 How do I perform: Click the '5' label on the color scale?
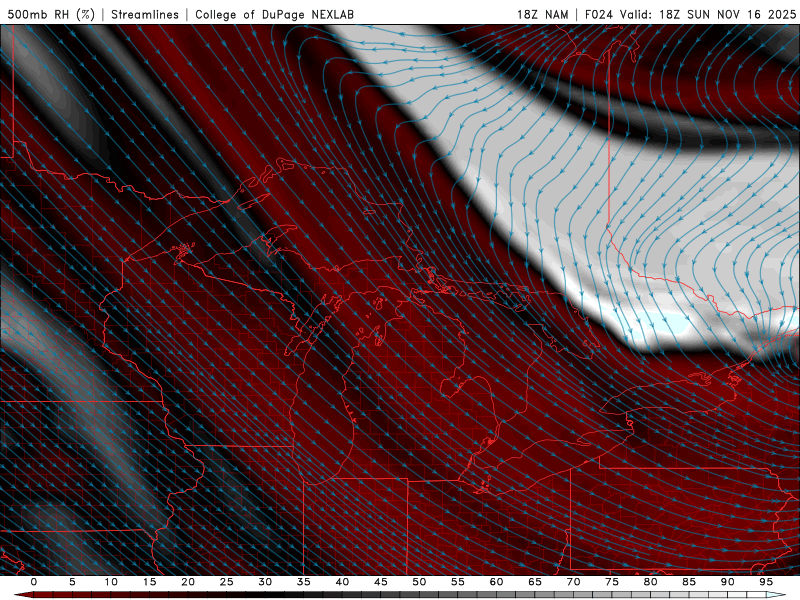click(72, 582)
